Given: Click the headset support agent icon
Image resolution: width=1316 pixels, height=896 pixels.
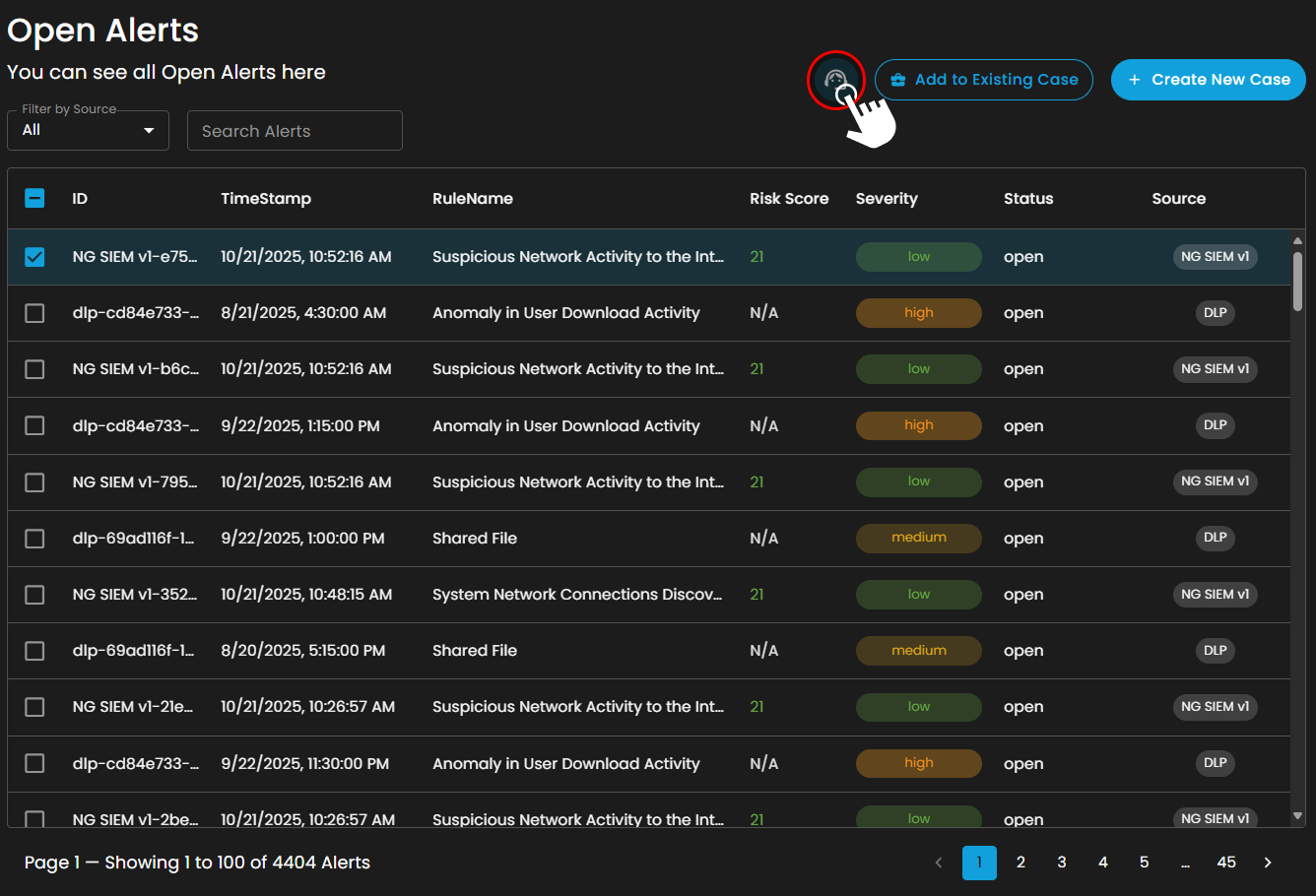Looking at the screenshot, I should click(835, 79).
